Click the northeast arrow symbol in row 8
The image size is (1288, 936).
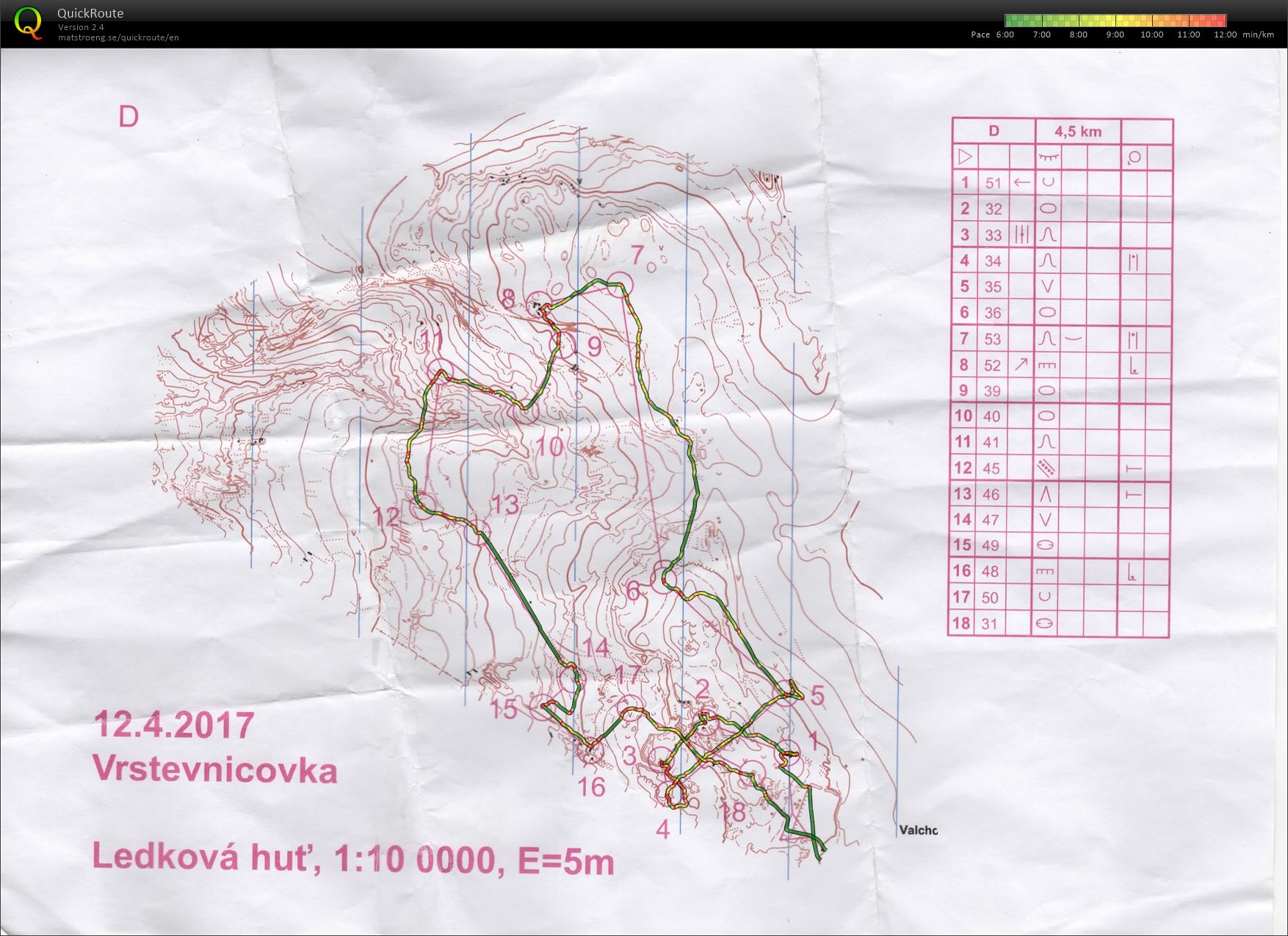coord(1021,363)
